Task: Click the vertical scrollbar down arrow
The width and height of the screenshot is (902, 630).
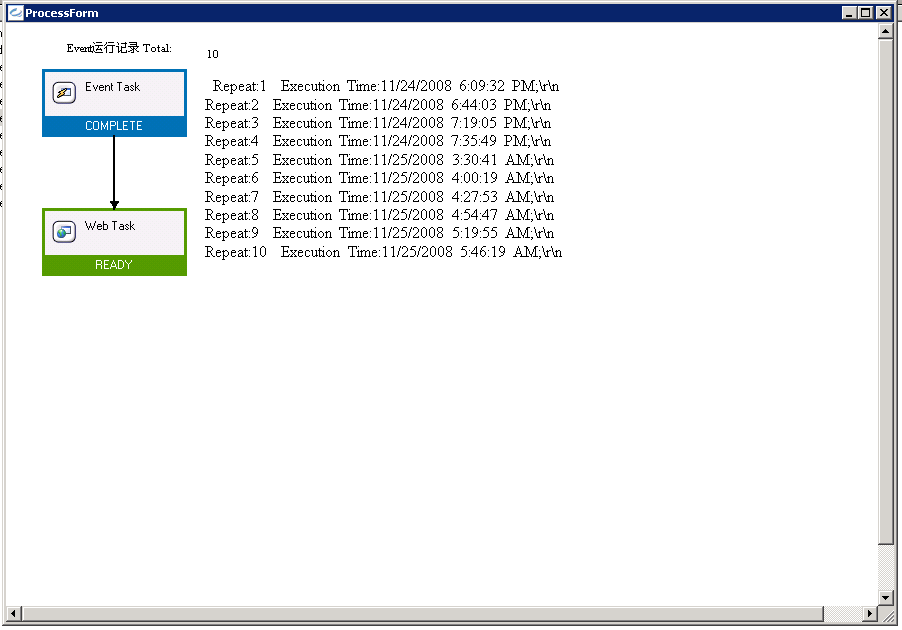Action: 886,598
